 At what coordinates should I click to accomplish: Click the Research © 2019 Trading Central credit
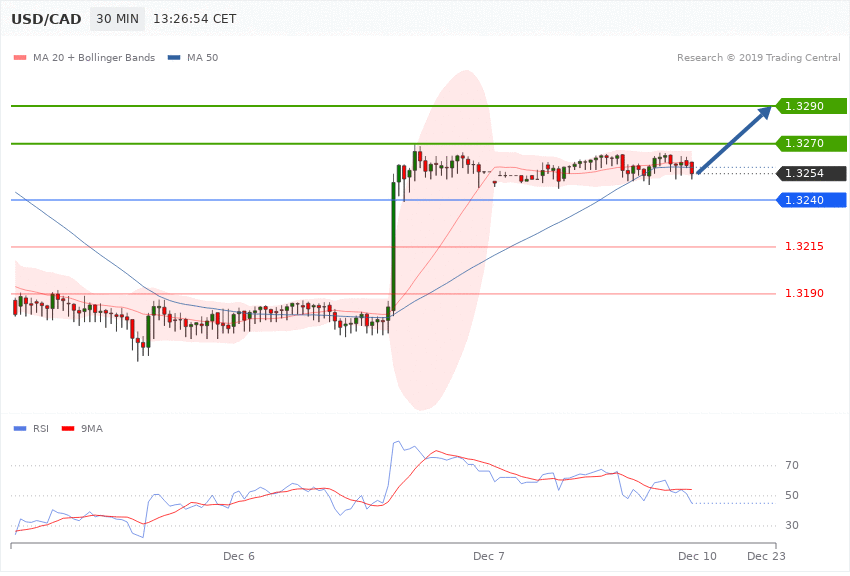758,57
